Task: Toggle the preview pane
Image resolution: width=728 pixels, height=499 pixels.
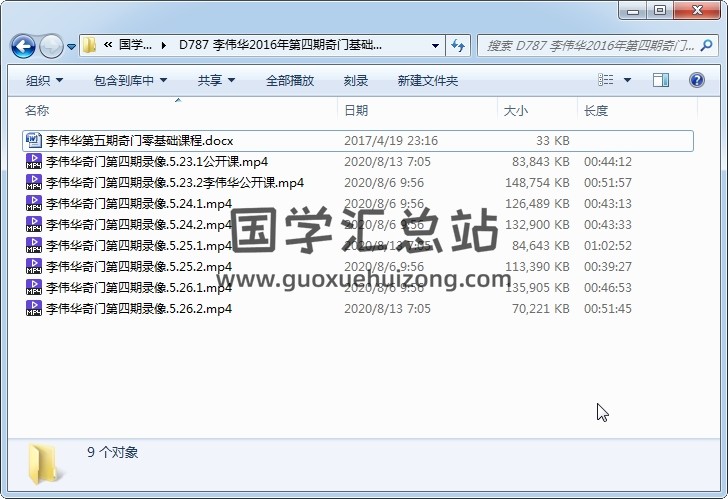Action: (661, 80)
